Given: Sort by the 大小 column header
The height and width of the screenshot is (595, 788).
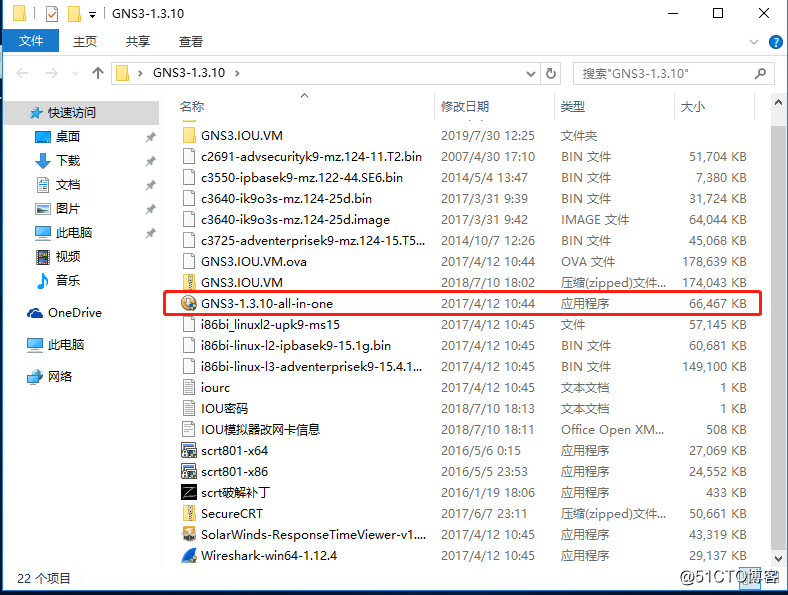Looking at the screenshot, I should coord(693,107).
